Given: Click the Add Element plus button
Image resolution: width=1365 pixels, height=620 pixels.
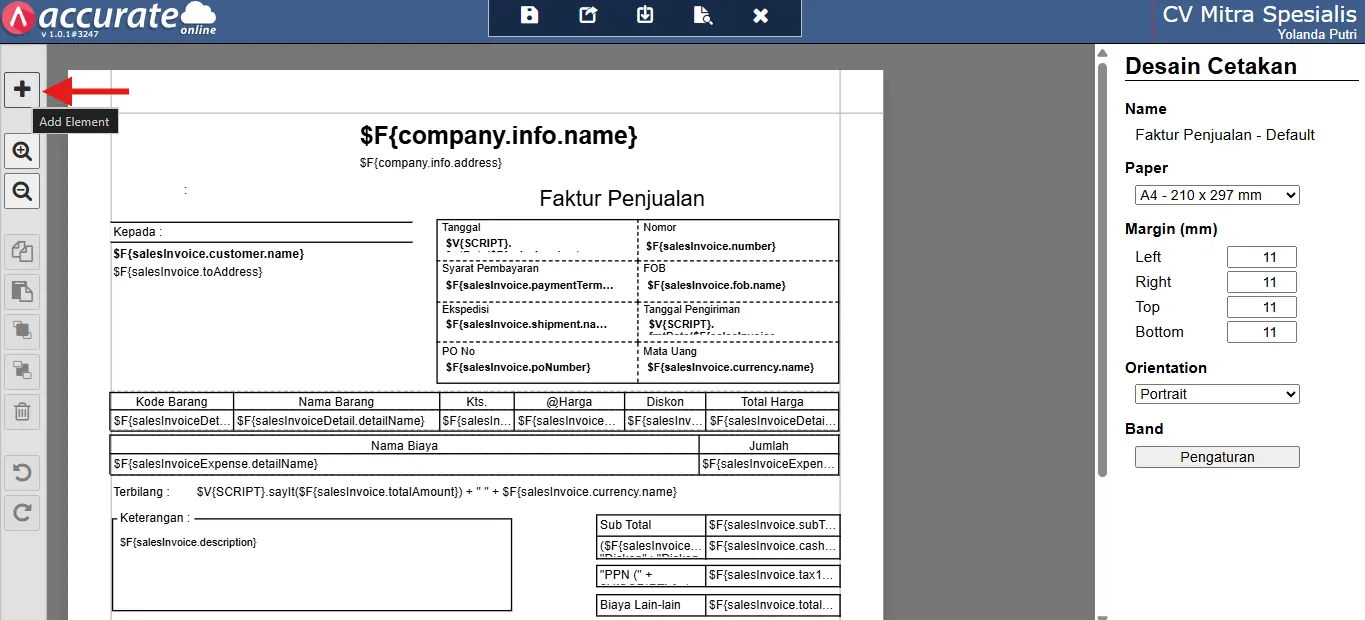Looking at the screenshot, I should [x=22, y=90].
